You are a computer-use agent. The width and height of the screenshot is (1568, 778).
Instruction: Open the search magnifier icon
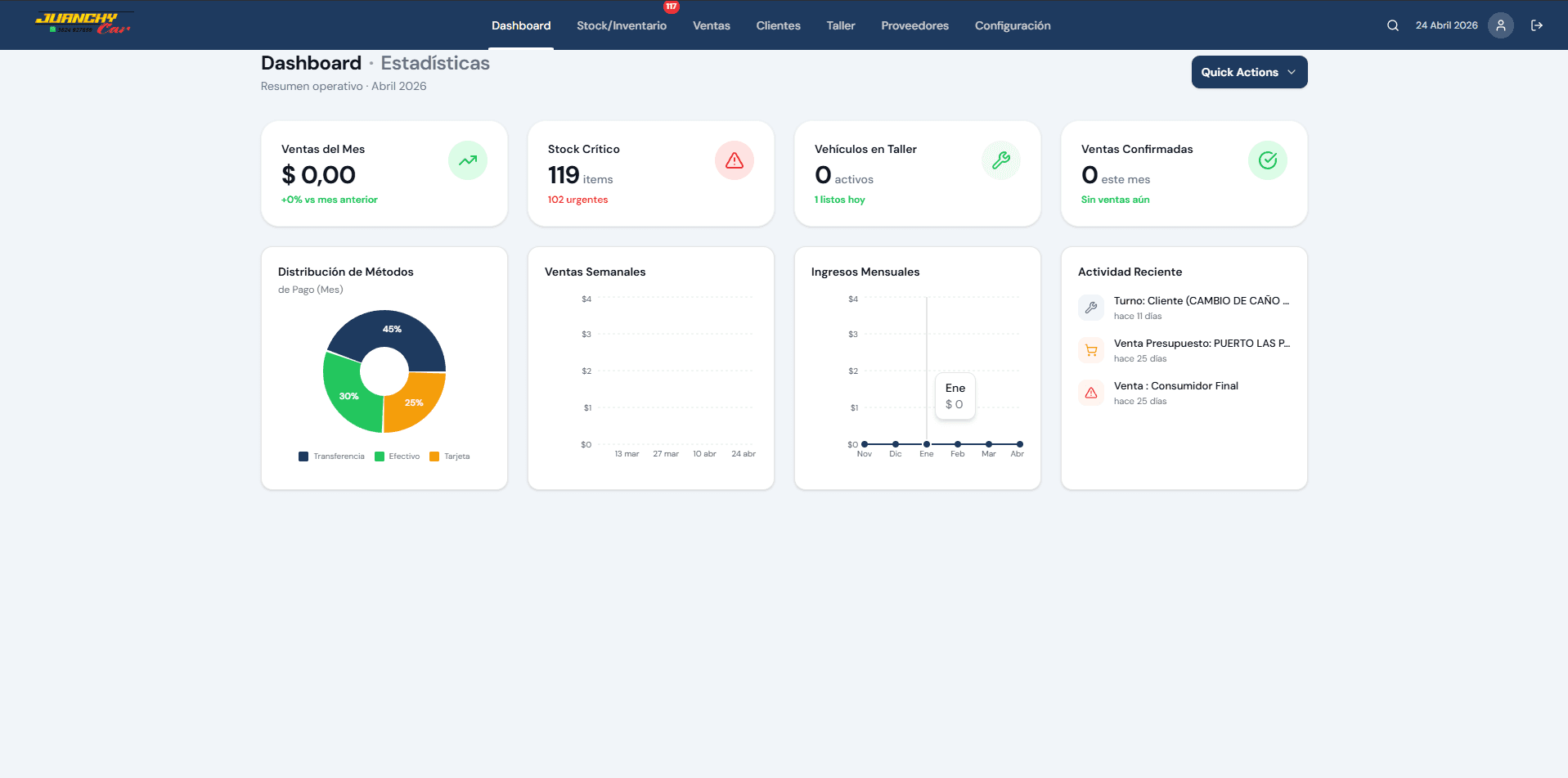(x=1393, y=25)
